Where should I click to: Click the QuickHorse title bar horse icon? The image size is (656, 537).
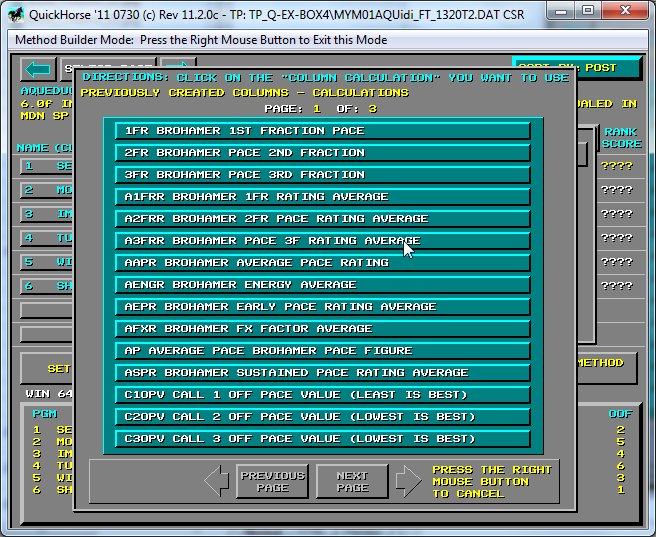click(x=16, y=13)
